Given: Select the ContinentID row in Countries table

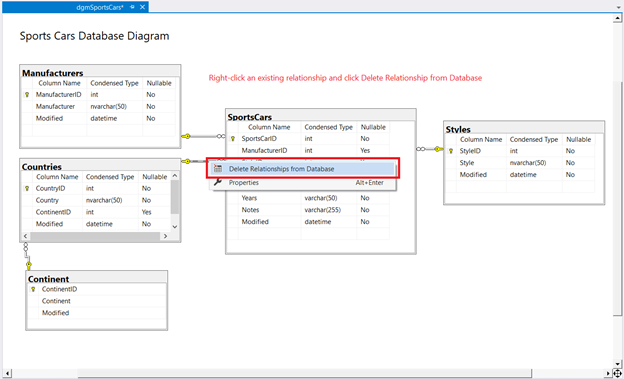Looking at the screenshot, I should 96,212.
